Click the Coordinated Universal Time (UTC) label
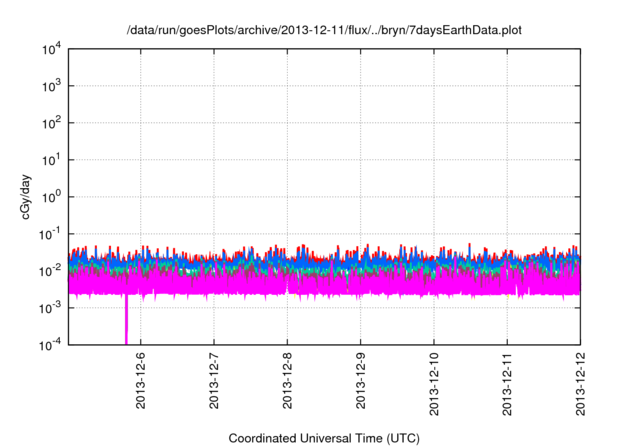Image resolution: width=640 pixels, height=448 pixels. [324, 438]
